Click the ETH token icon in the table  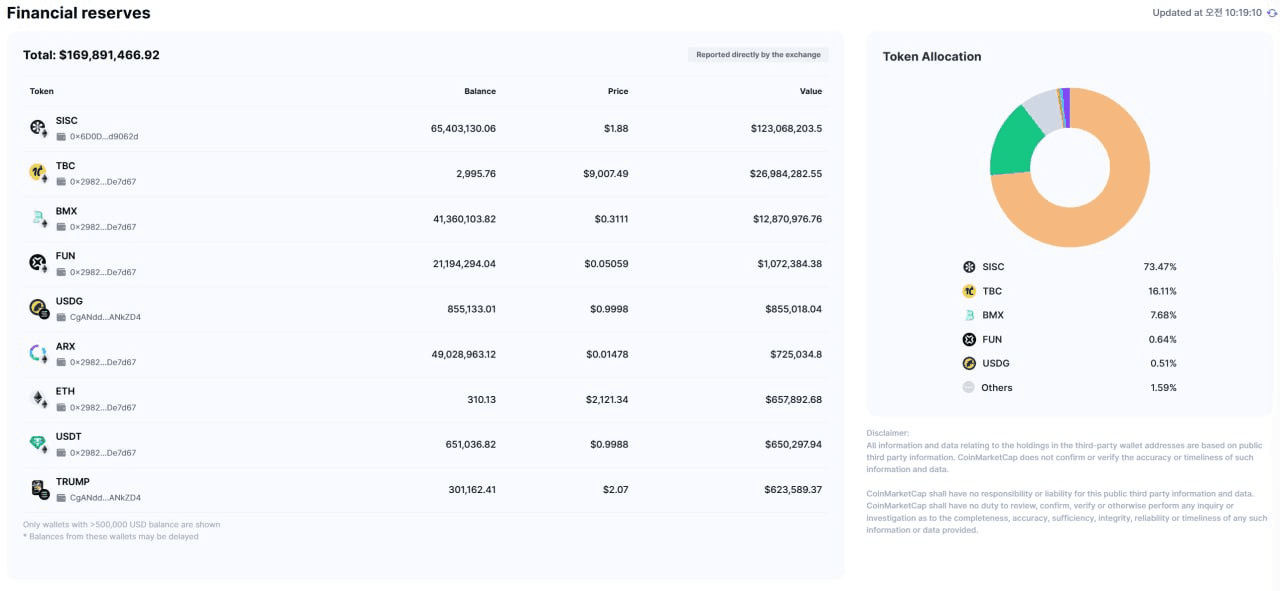coord(38,398)
